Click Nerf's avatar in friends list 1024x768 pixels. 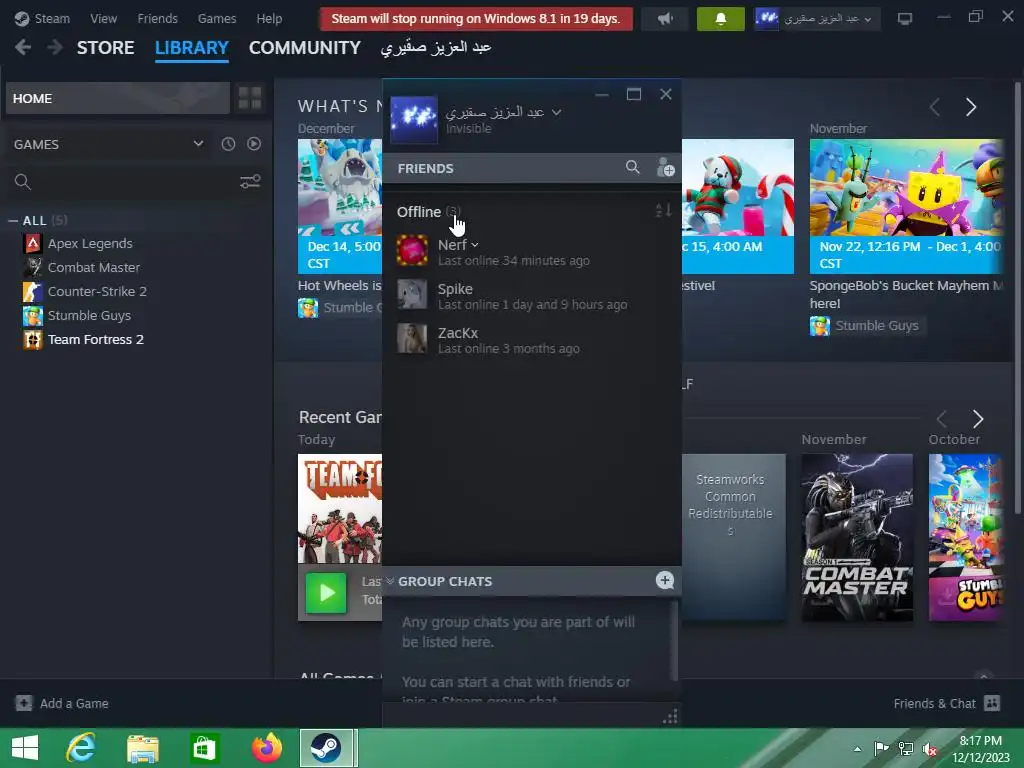point(412,250)
